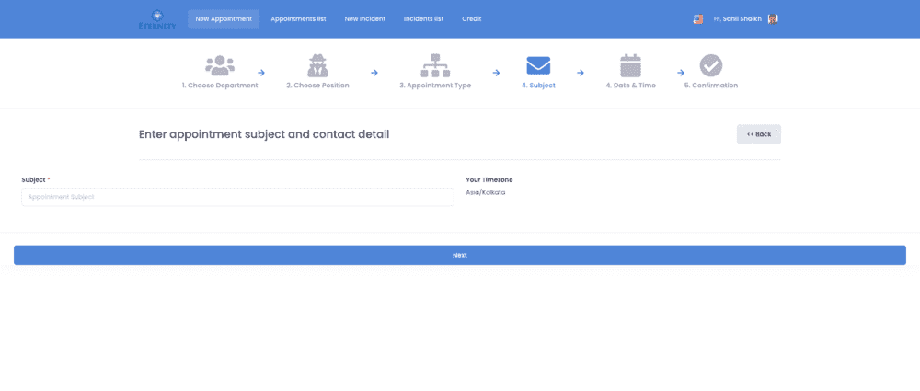Screen dimensions: 920x391
Task: Click the '2. Choose Position' label
Action: (x=317, y=85)
